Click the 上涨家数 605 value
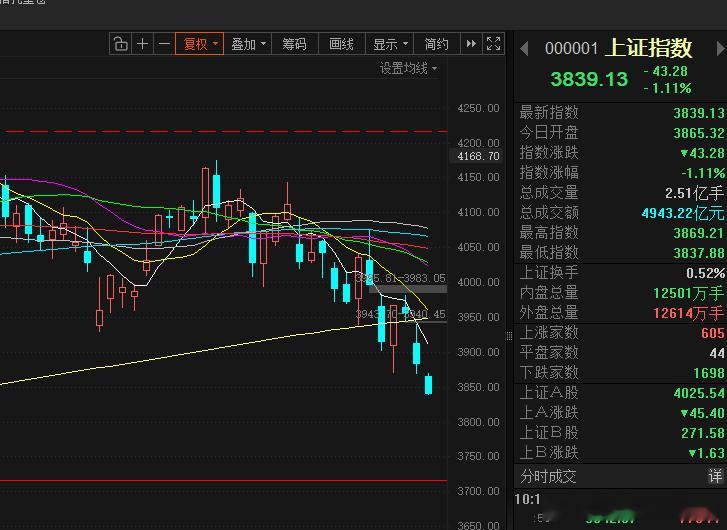 713,333
